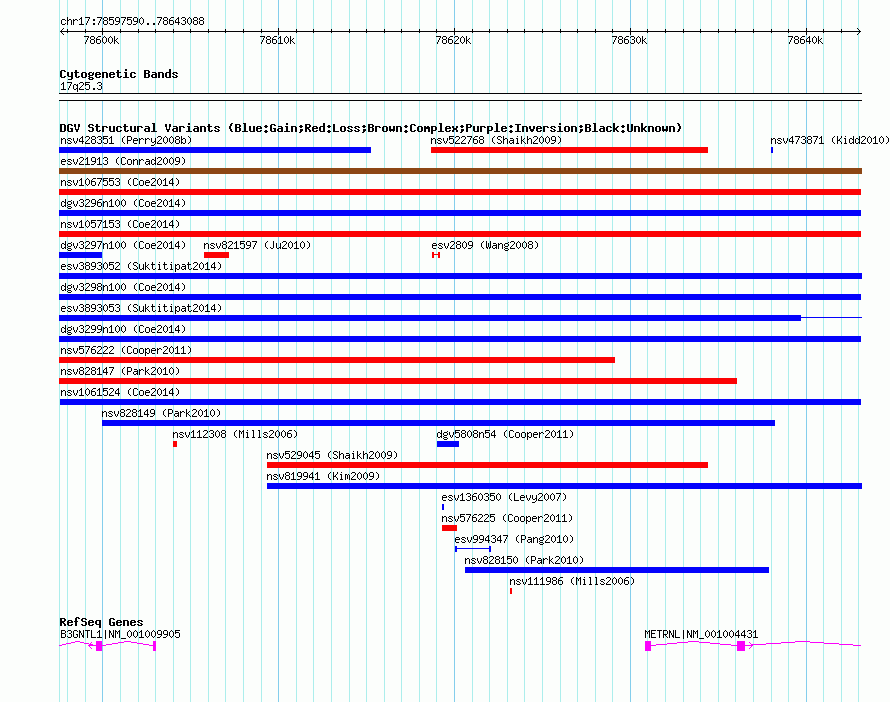Image resolution: width=890 pixels, height=702 pixels.
Task: Open the esv3893053 (Suktitipat2014) blue bar
Action: click(460, 318)
